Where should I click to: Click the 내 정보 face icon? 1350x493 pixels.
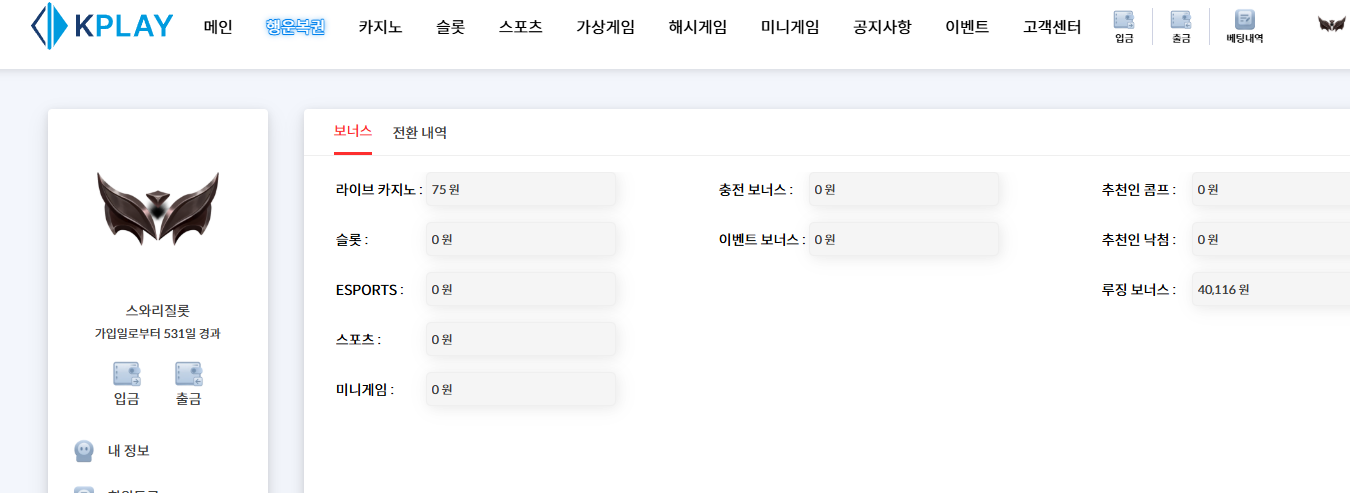(85, 451)
